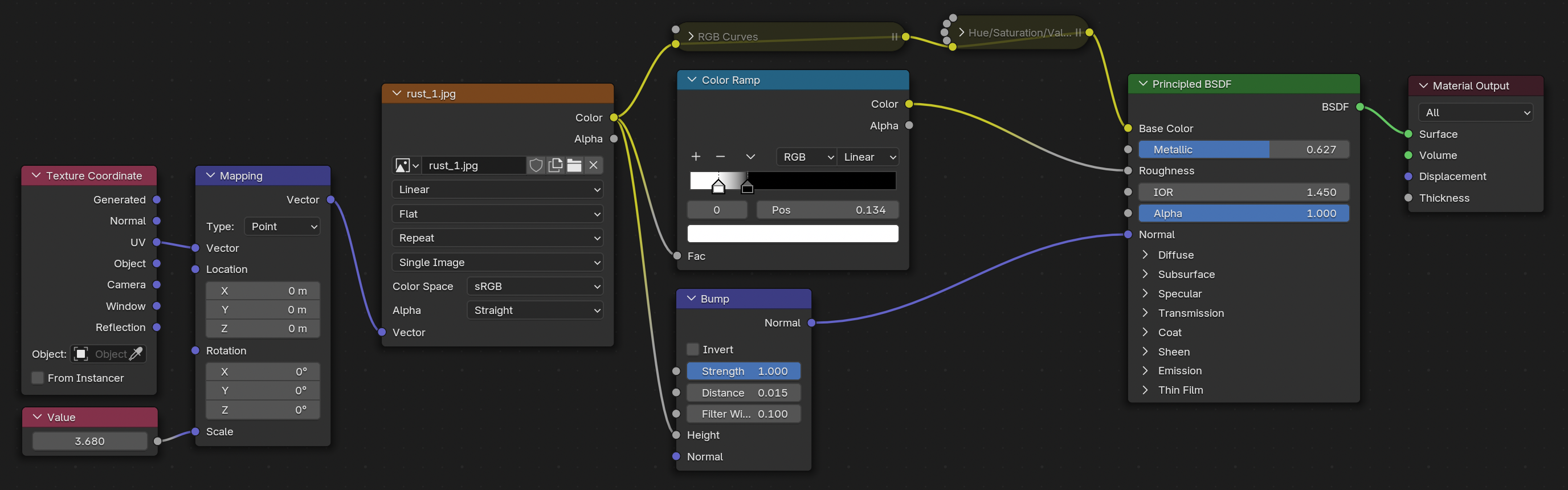1568x490 pixels.
Task: Click the Value node field showing 3.680
Action: pos(89,442)
